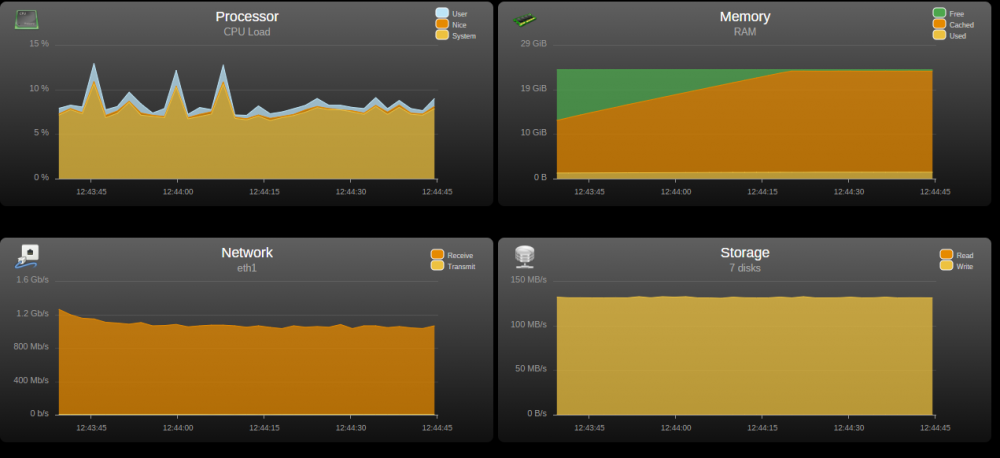Click the 7 disks subtitle
1000x458 pixels.
[745, 268]
